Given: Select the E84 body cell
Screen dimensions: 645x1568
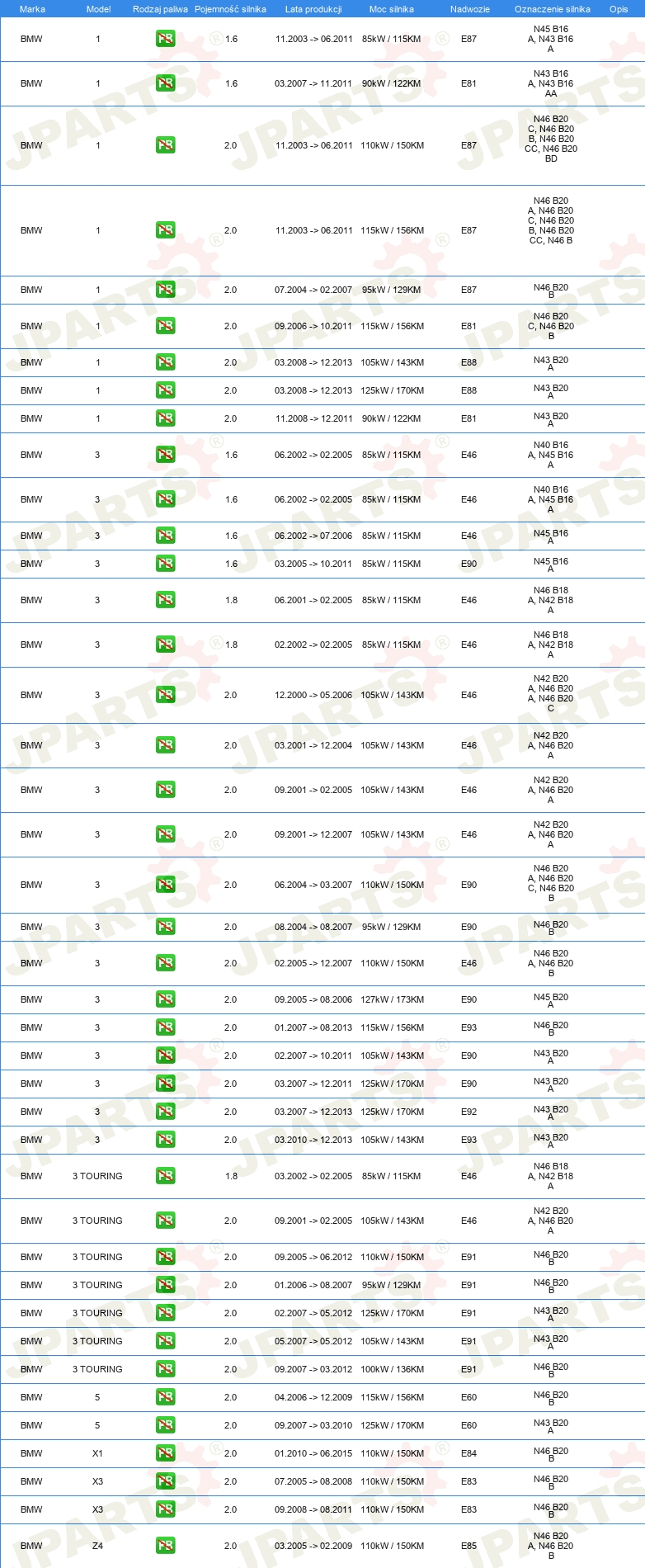Looking at the screenshot, I should coord(468,1453).
